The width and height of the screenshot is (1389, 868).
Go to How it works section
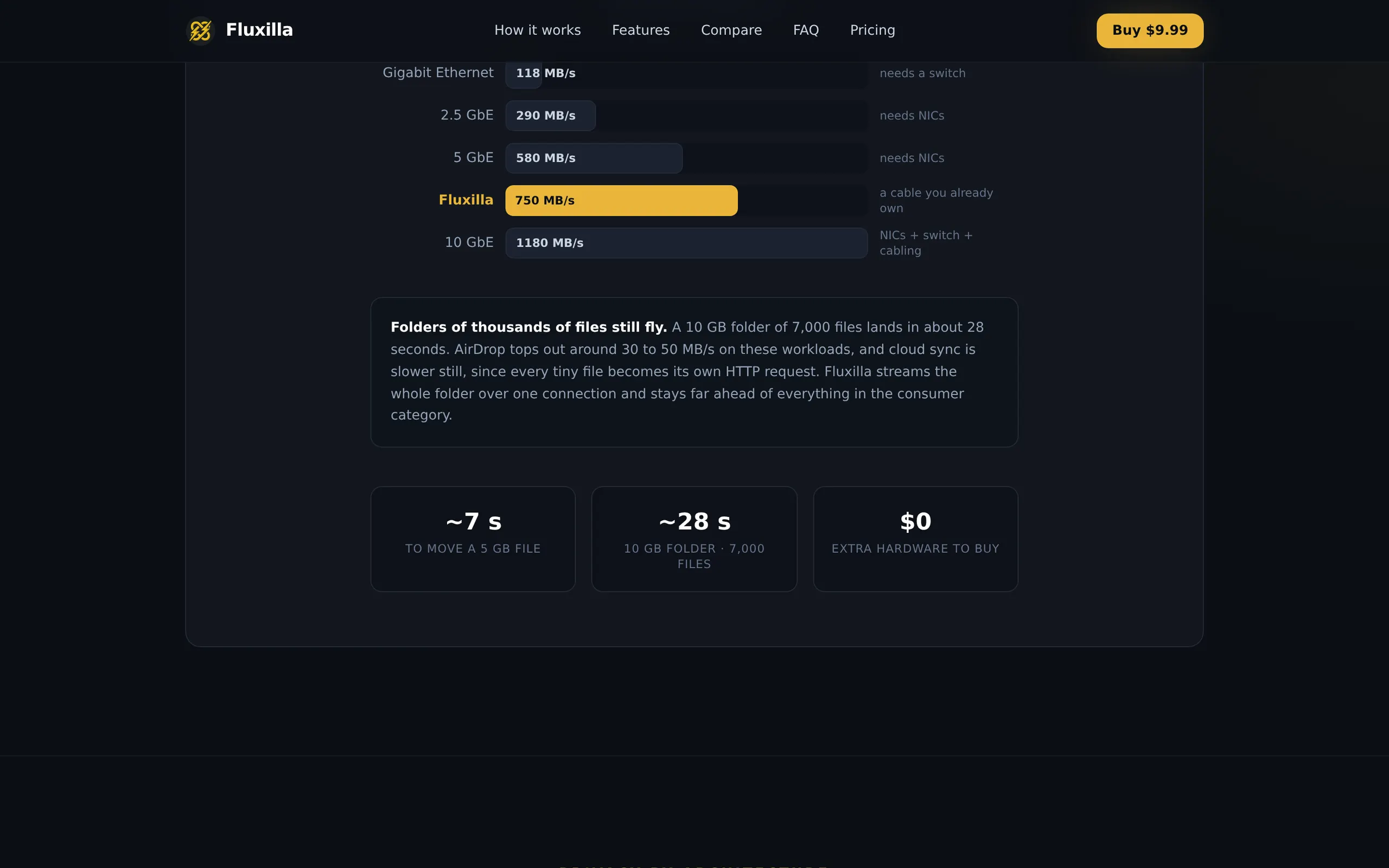pyautogui.click(x=537, y=30)
